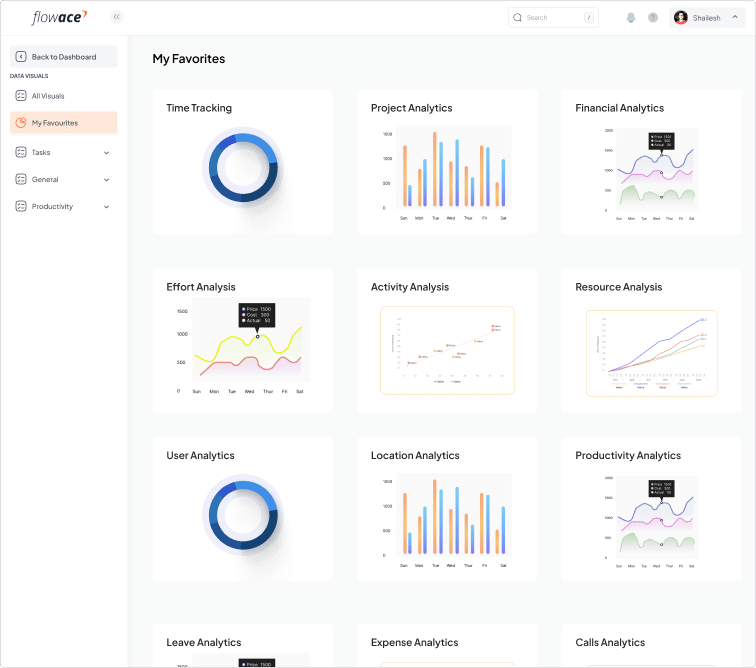Click the Location Analytics title
This screenshot has width=756, height=668.
coord(415,455)
